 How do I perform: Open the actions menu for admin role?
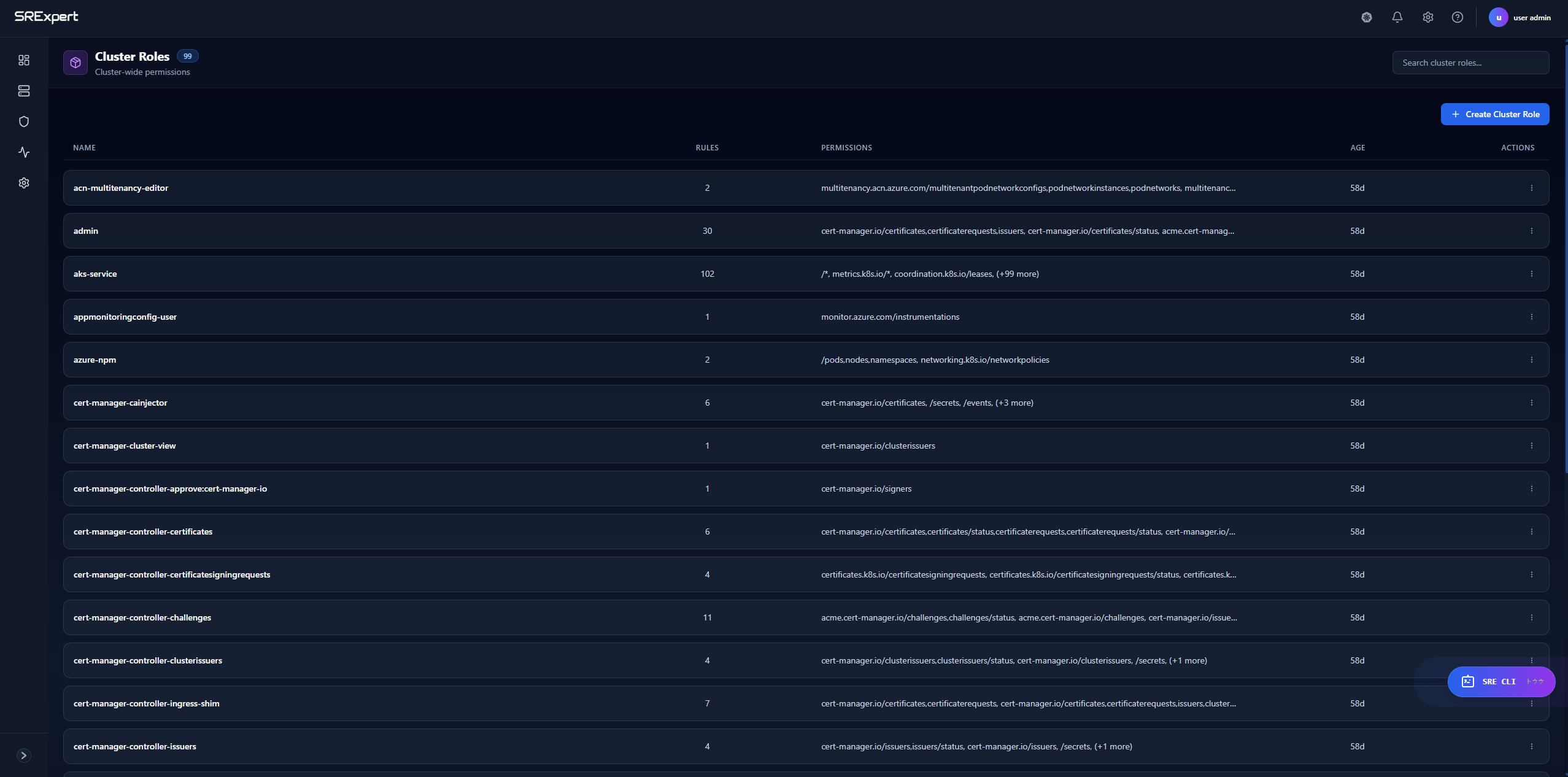pos(1531,231)
